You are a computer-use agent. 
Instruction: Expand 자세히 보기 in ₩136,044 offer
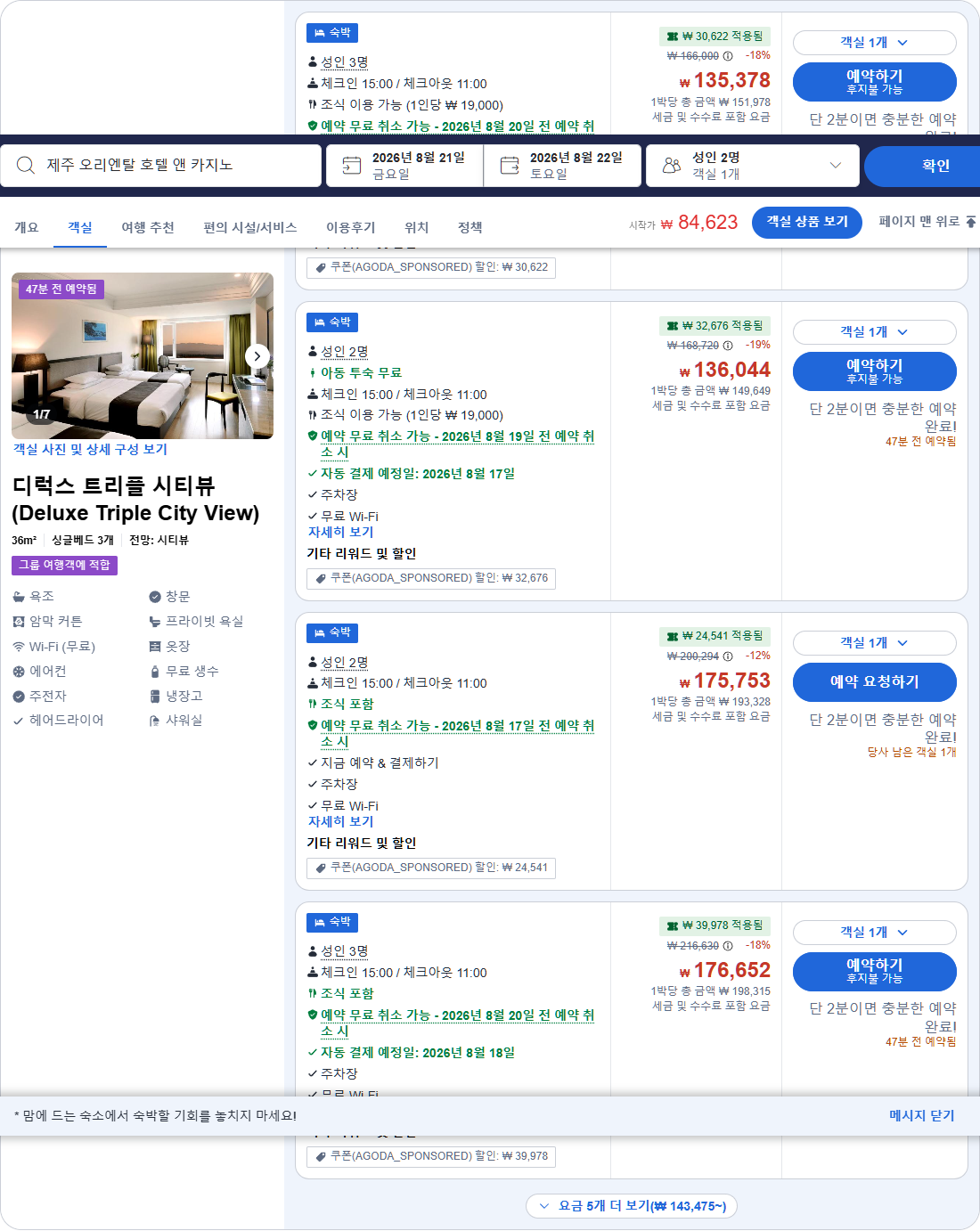point(340,533)
